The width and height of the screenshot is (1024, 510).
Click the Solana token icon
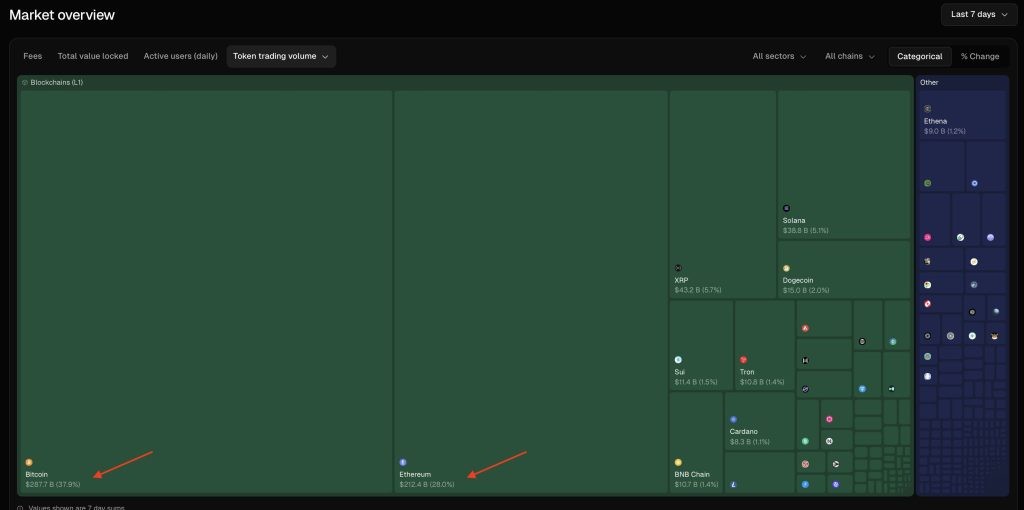click(786, 208)
